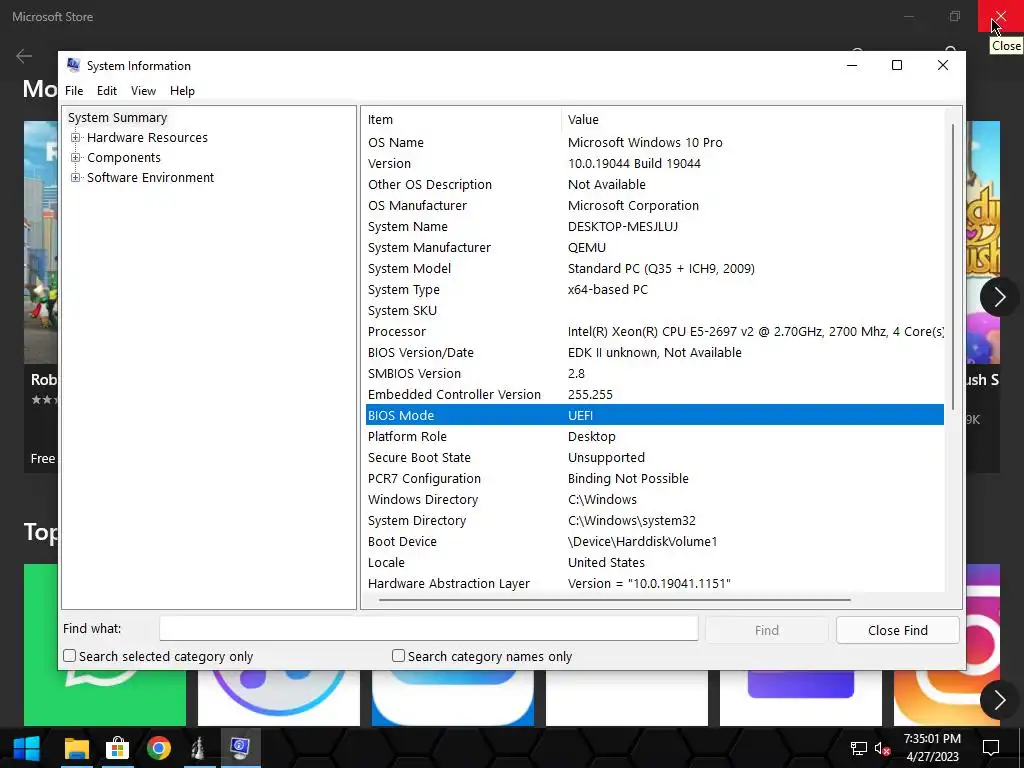
Task: Select the Embedded Controller Version row
Action: pos(654,394)
